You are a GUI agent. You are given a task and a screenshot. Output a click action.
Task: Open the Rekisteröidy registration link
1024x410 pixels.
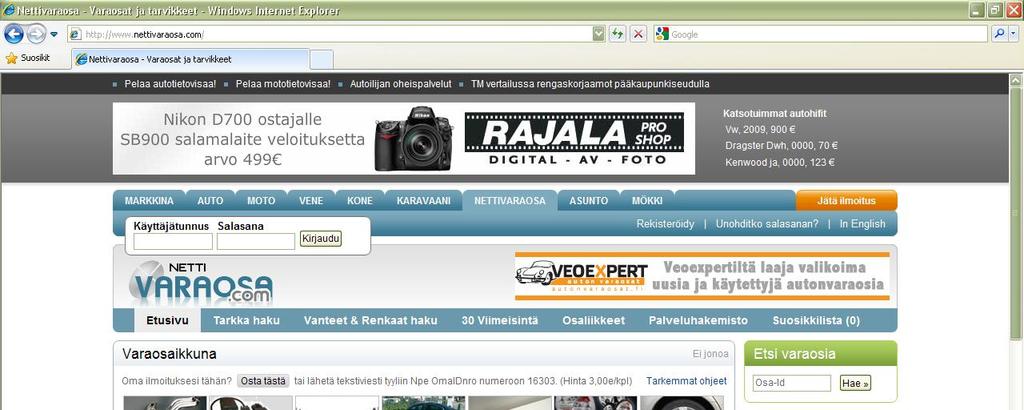pyautogui.click(x=665, y=224)
